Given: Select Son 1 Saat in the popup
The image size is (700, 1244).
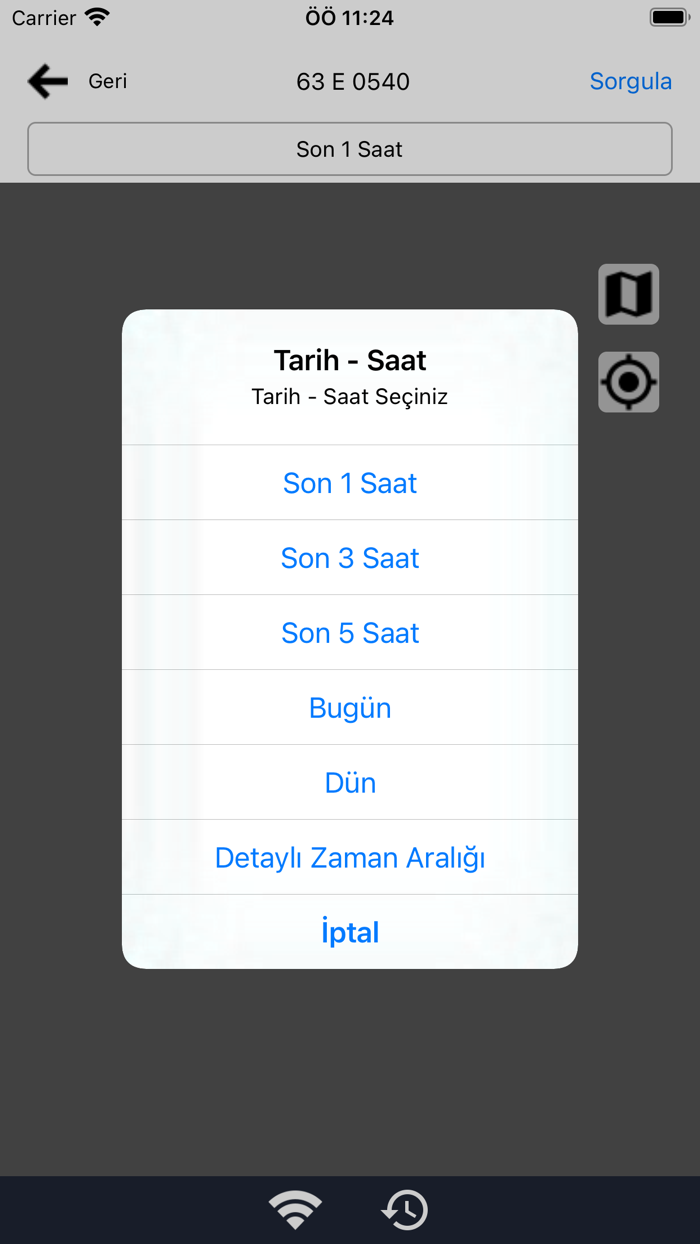Looking at the screenshot, I should 350,483.
